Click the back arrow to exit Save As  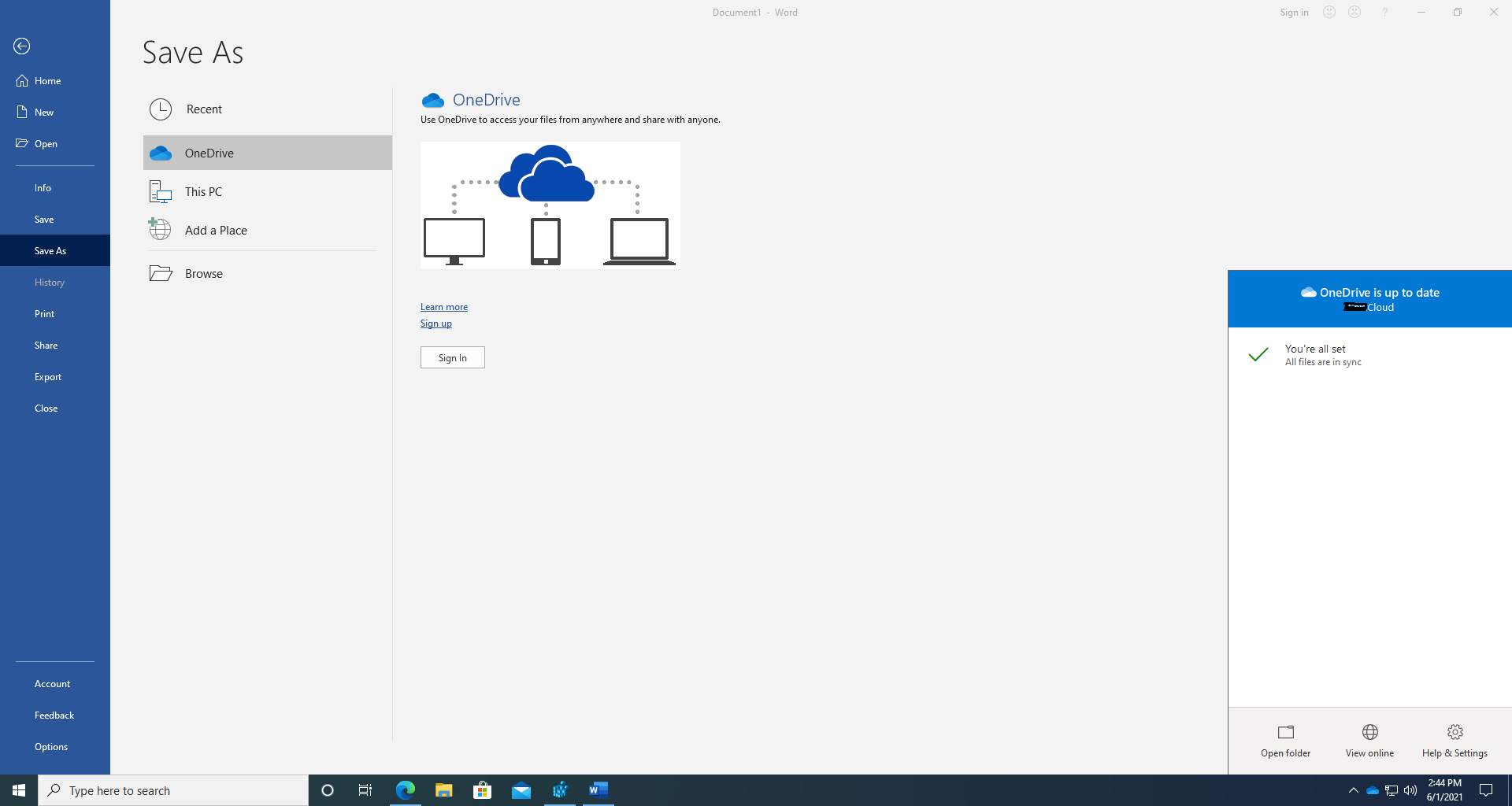(x=21, y=46)
